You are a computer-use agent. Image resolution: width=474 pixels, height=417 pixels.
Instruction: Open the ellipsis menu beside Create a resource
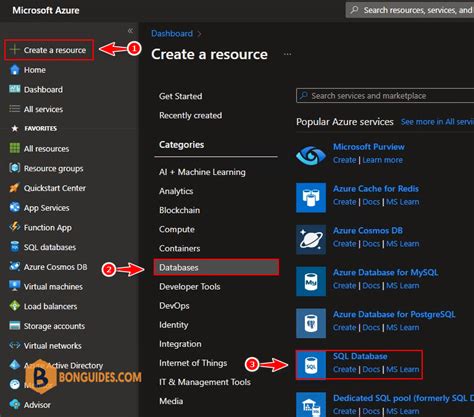(287, 54)
